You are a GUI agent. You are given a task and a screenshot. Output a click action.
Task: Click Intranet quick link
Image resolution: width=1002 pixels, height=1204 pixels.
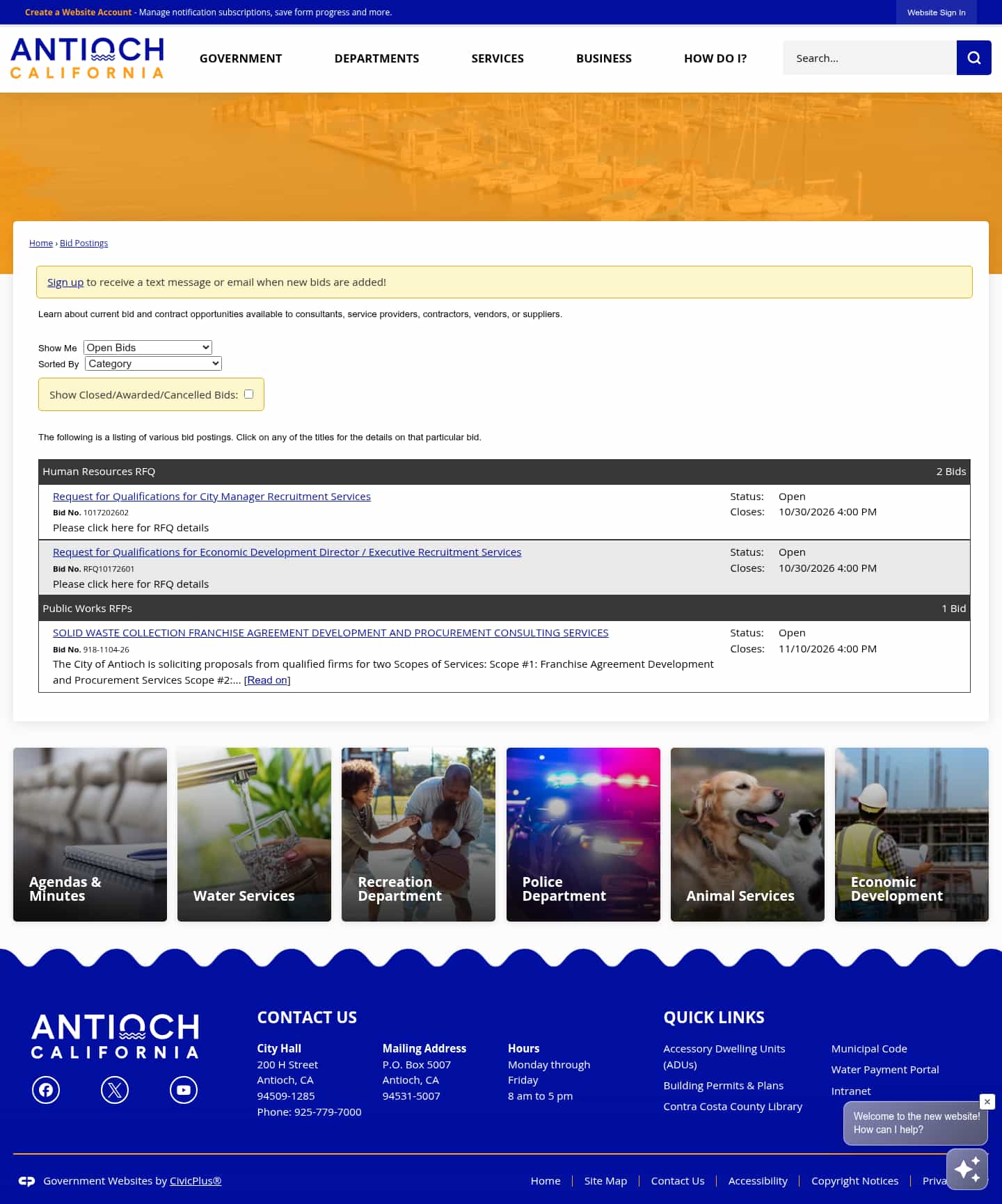(850, 1091)
